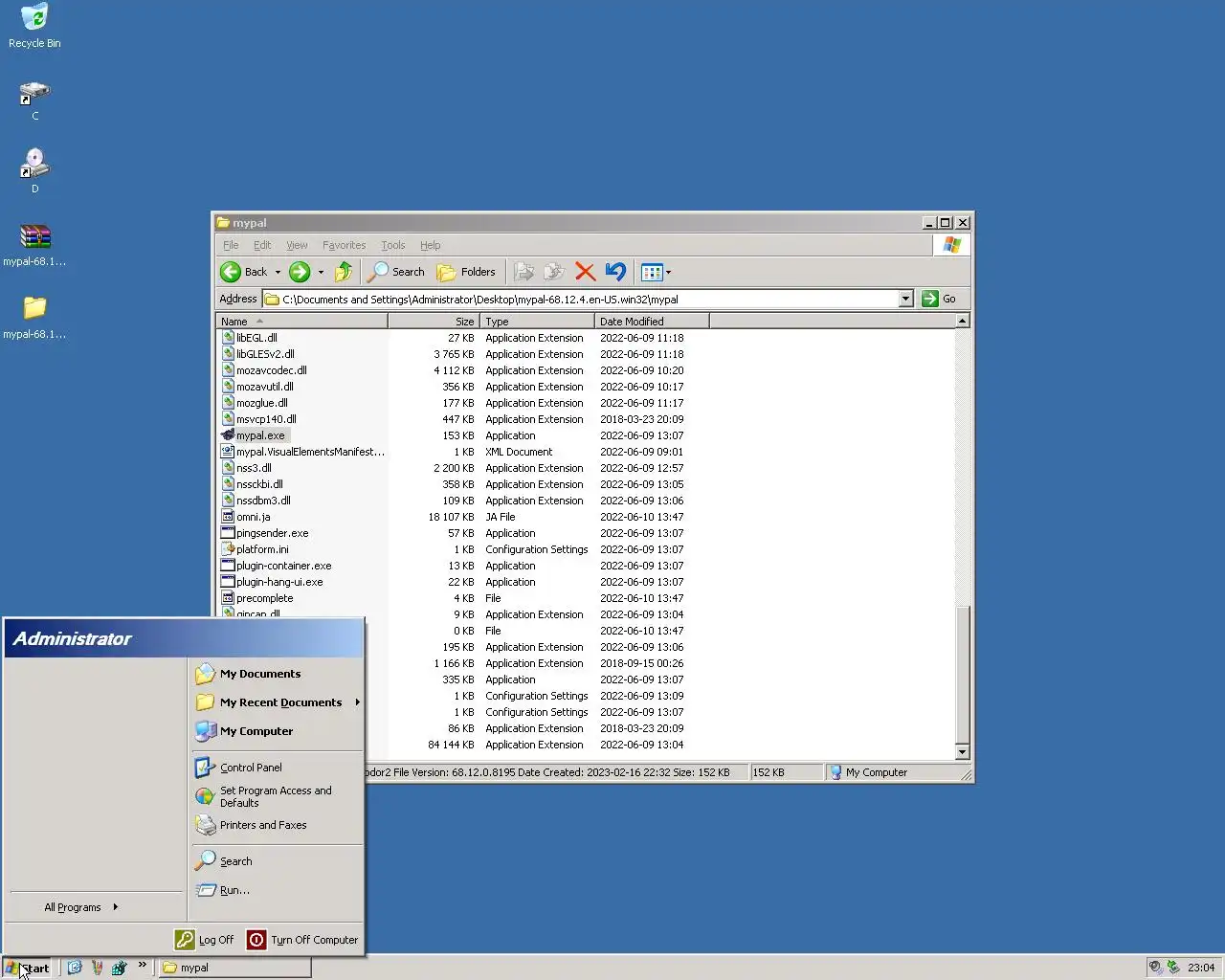The height and width of the screenshot is (980, 1225).
Task: Click the Move To toolbar icon
Action: pyautogui.click(x=523, y=272)
